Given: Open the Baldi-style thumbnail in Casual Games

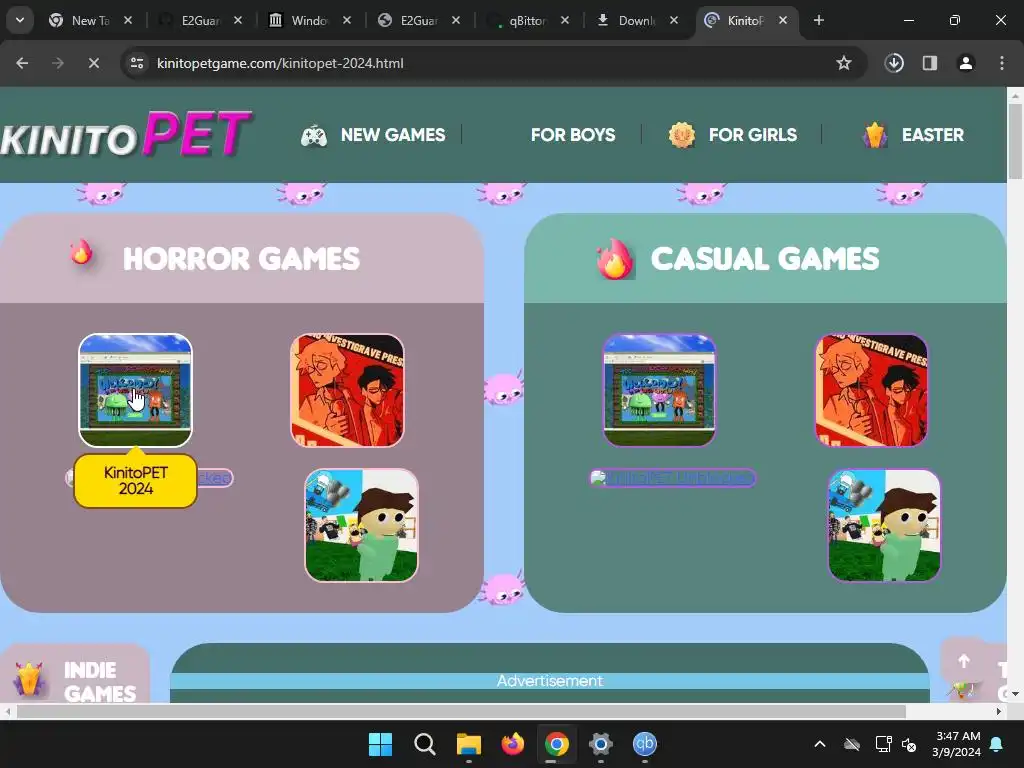Looking at the screenshot, I should click(x=884, y=525).
